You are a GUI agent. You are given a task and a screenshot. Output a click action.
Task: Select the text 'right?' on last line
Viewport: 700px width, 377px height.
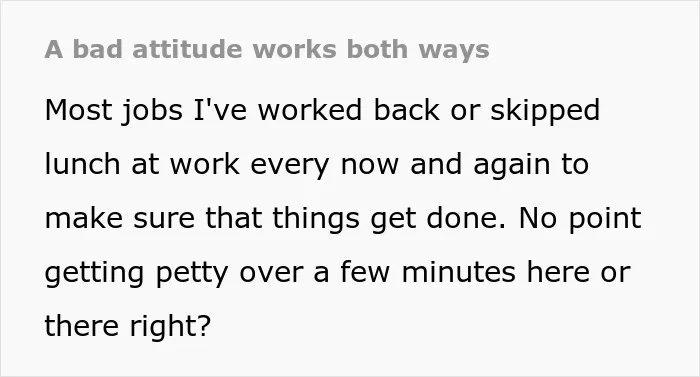170,327
